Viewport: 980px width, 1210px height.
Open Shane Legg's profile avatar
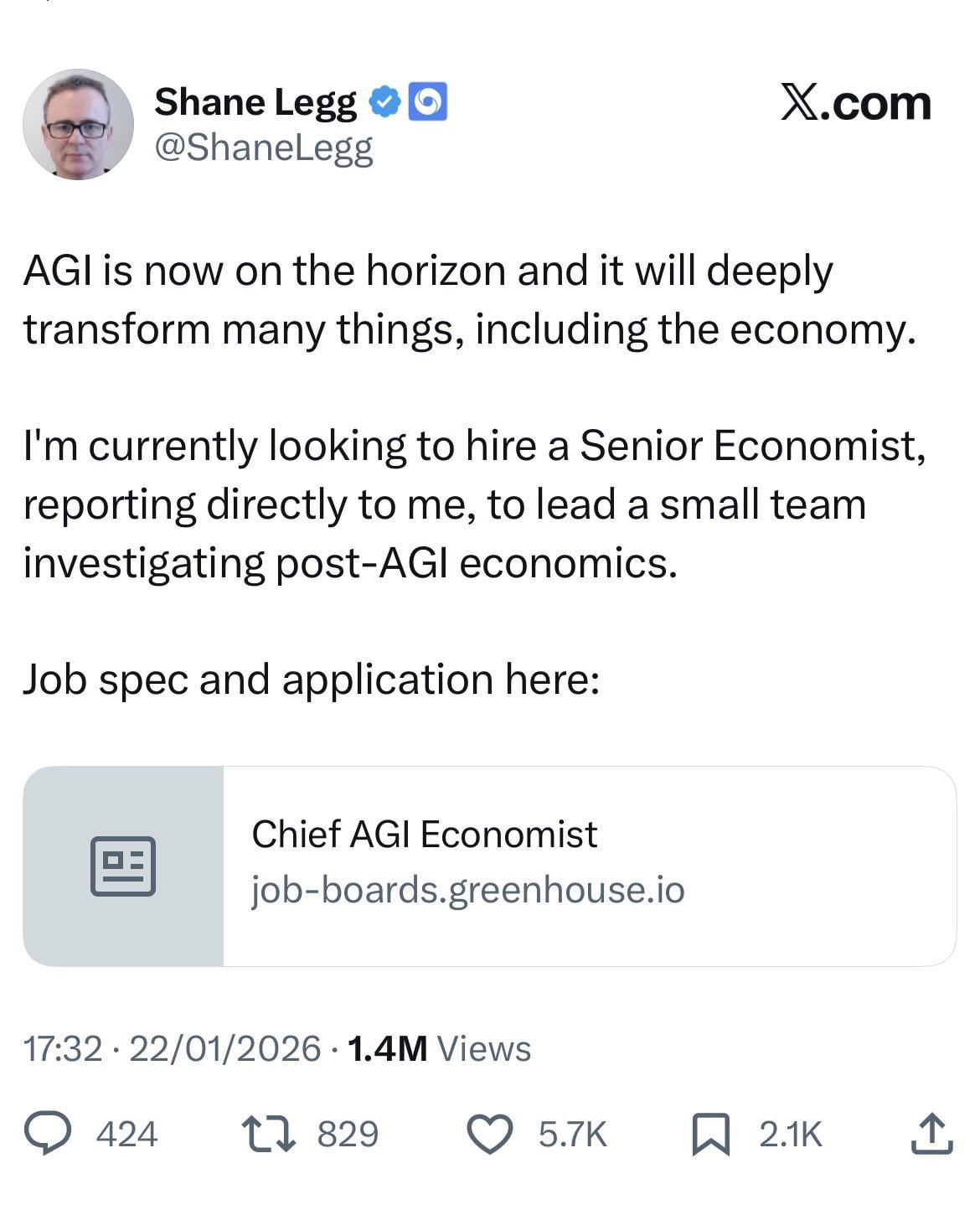tap(78, 124)
